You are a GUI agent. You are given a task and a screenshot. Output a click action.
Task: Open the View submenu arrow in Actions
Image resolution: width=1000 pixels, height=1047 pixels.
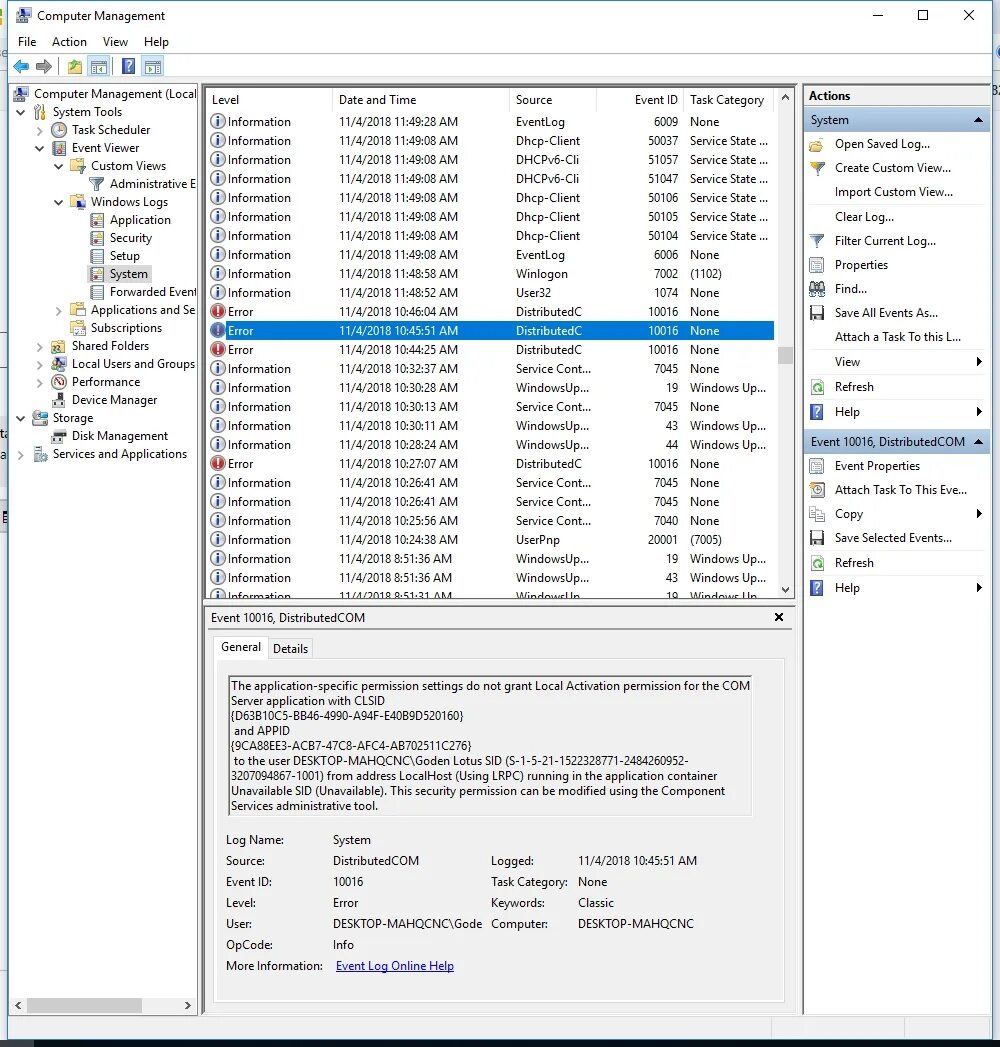coord(979,361)
